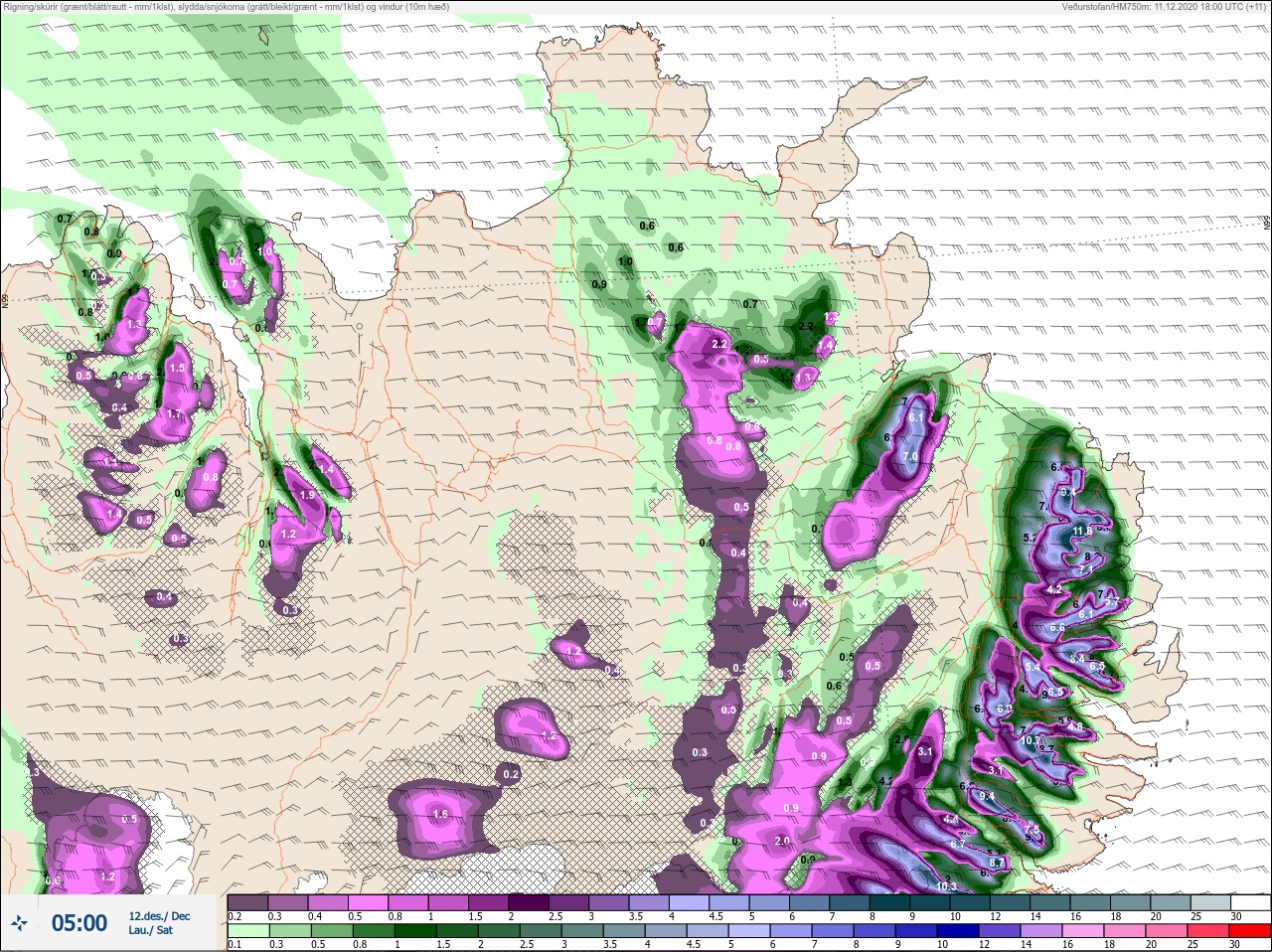
Task: Click the 25 label in lower legend row
Action: 1192,945
